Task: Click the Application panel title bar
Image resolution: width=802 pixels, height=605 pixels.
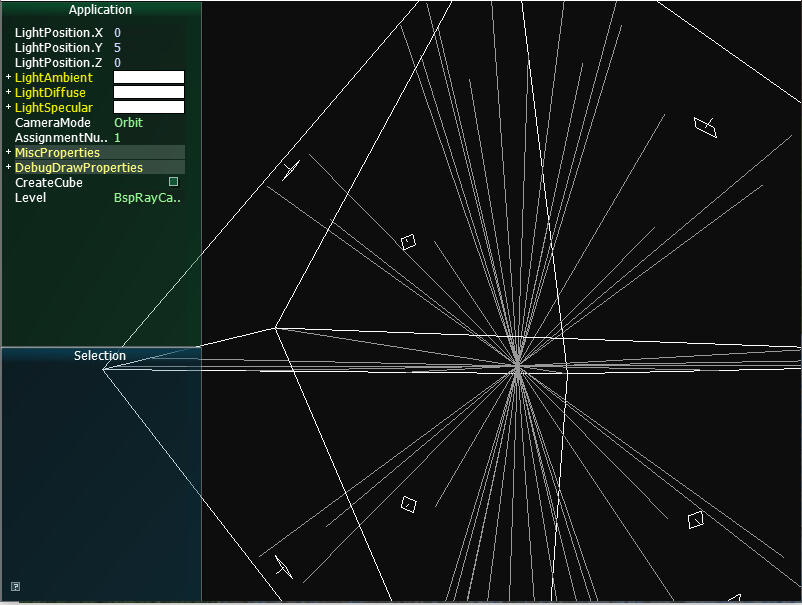Action: pyautogui.click(x=100, y=10)
